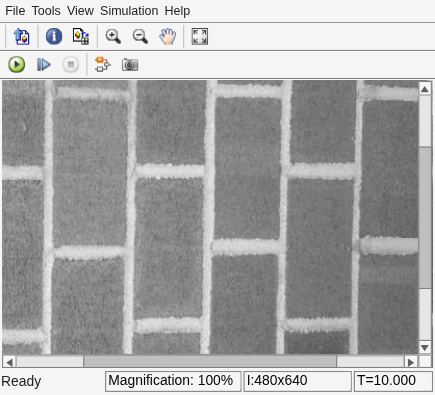Open the Video Information icon
Image resolution: width=435 pixels, height=395 pixels.
pos(54,36)
